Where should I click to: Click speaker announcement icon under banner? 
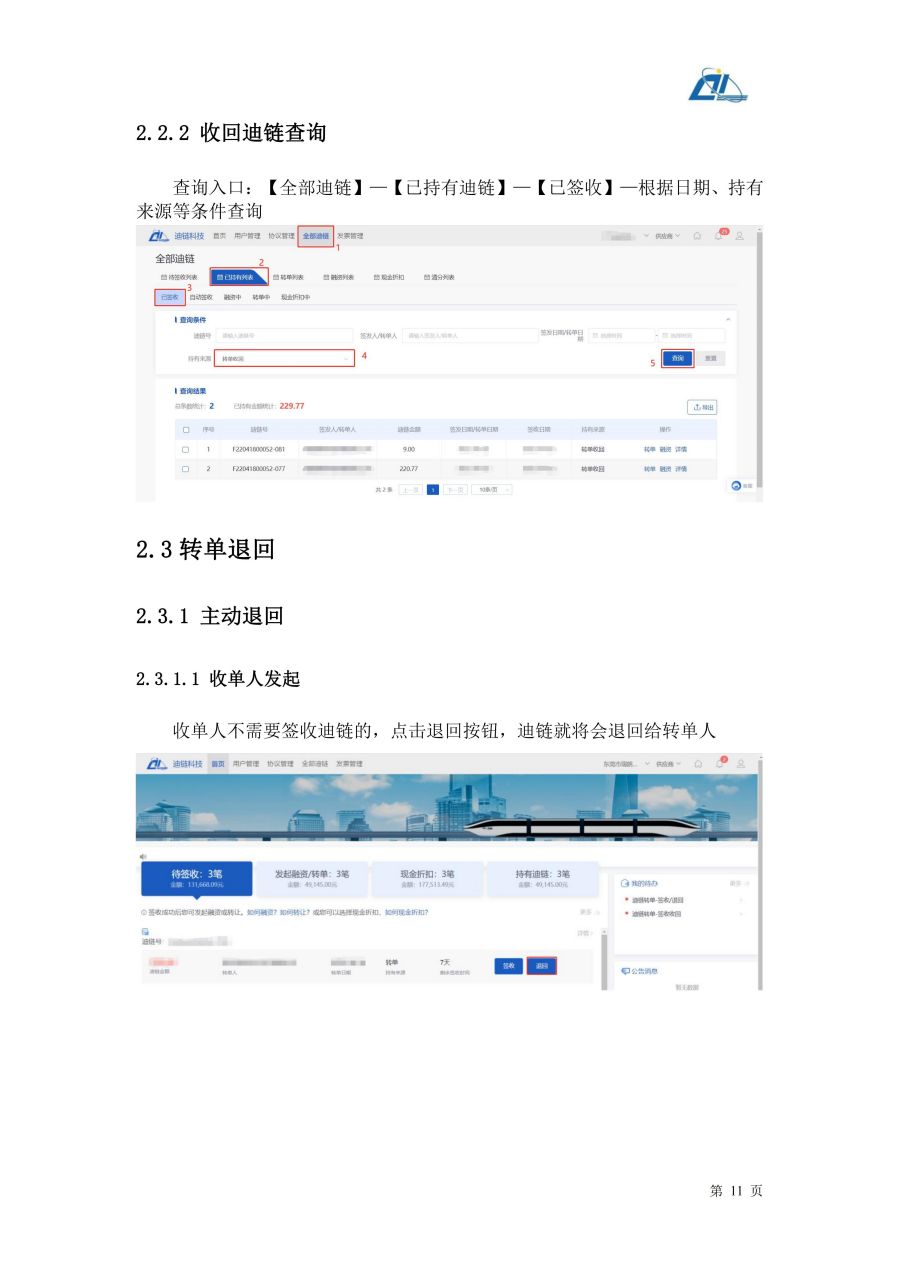pyautogui.click(x=143, y=856)
